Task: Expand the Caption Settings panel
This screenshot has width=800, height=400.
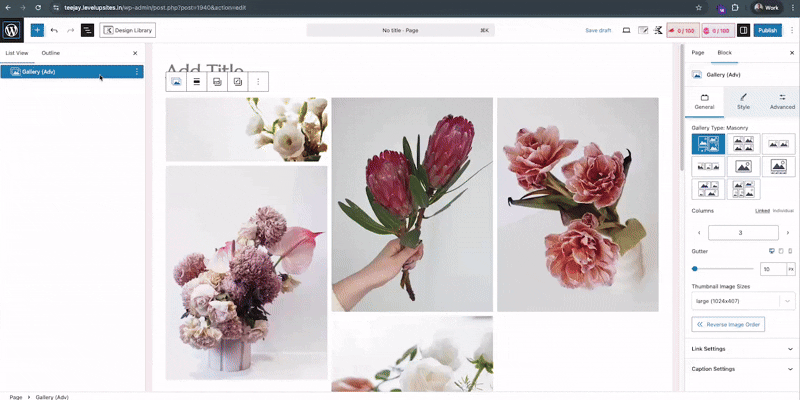Action: click(743, 369)
